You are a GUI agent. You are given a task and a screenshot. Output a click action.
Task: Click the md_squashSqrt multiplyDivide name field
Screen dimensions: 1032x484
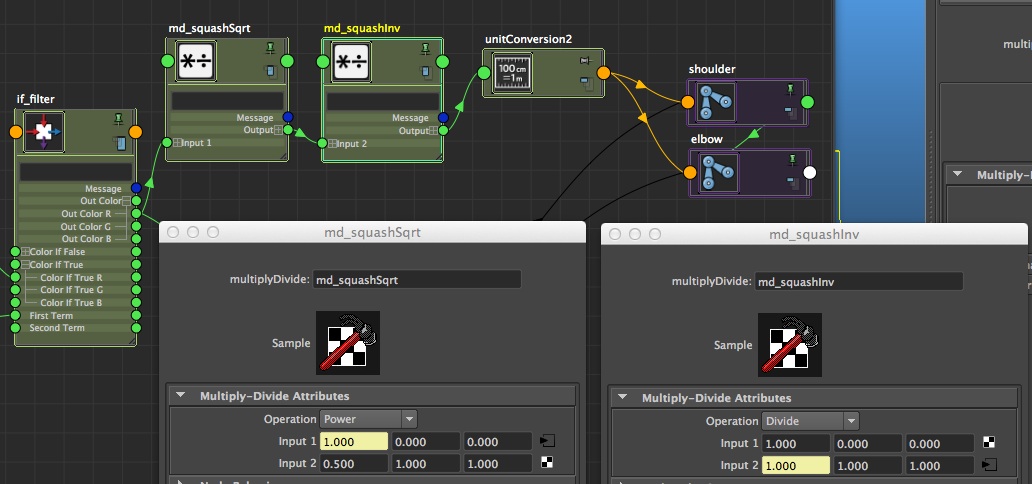click(x=417, y=280)
